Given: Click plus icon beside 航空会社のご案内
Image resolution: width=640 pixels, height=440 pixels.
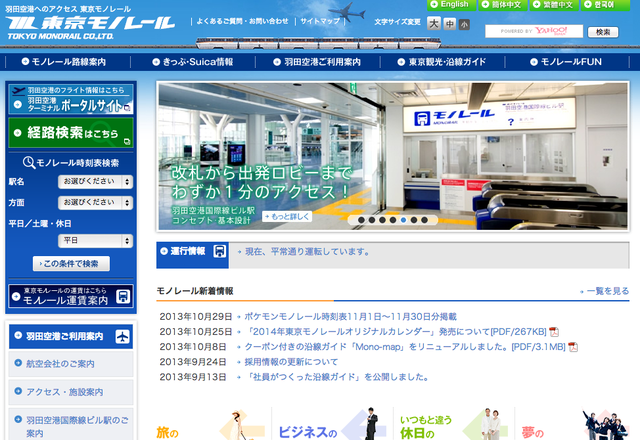Looking at the screenshot, I should pos(18,363).
